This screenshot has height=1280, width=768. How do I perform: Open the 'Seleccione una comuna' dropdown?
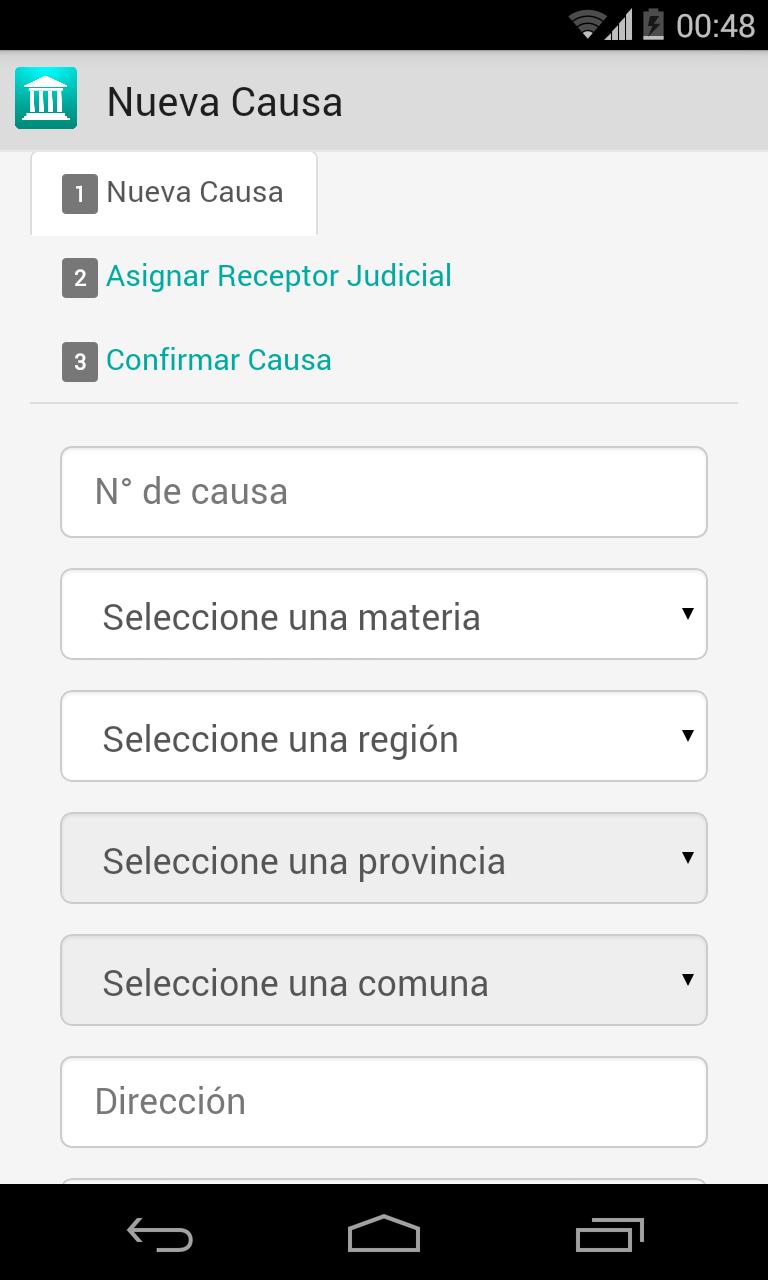383,980
